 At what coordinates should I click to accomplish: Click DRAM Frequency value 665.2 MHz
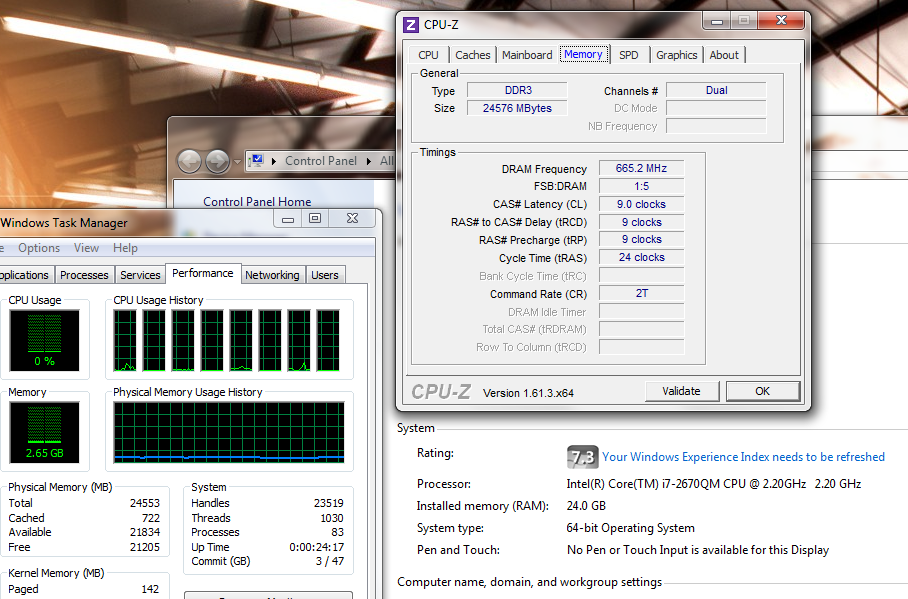pyautogui.click(x=642, y=168)
